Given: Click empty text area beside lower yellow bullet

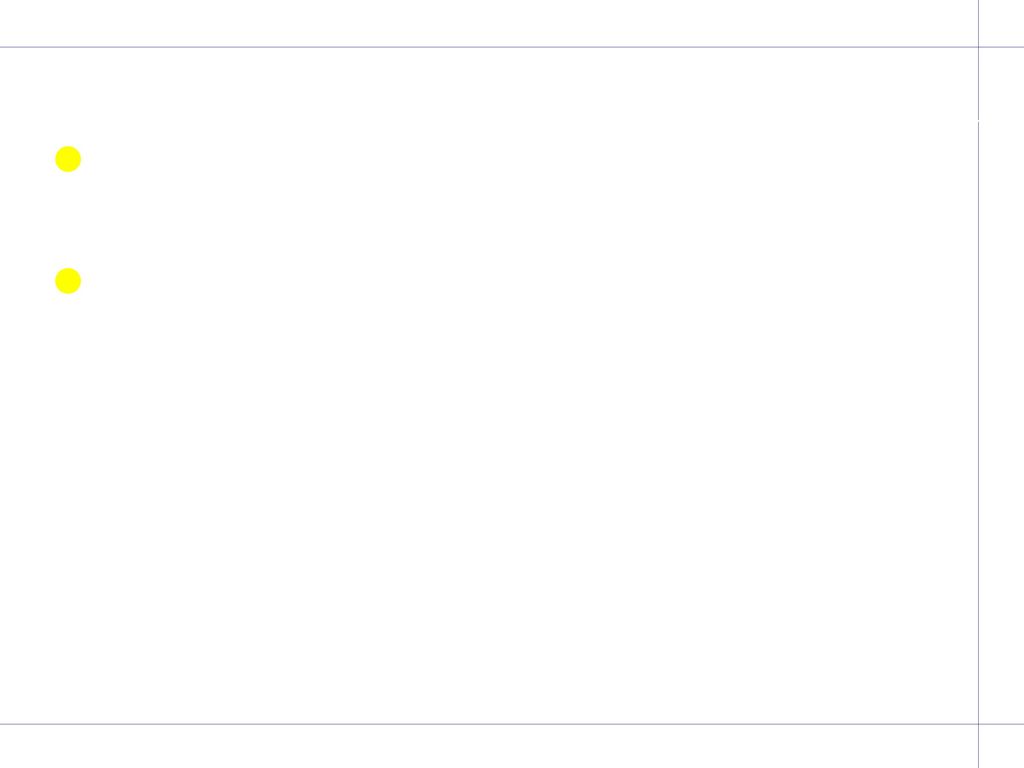Looking at the screenshot, I should [522, 281].
